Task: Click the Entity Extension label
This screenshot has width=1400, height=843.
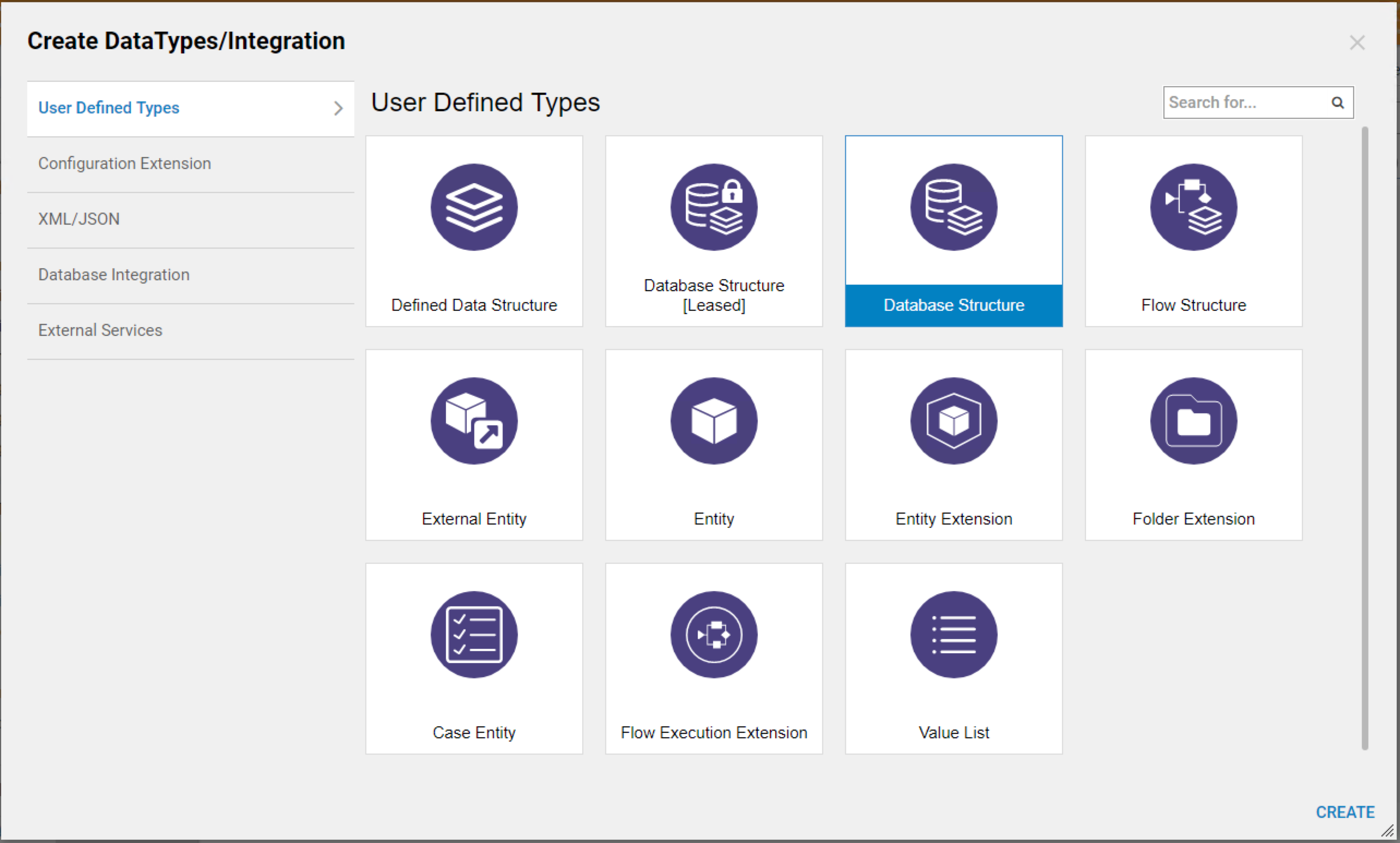Action: 954,519
